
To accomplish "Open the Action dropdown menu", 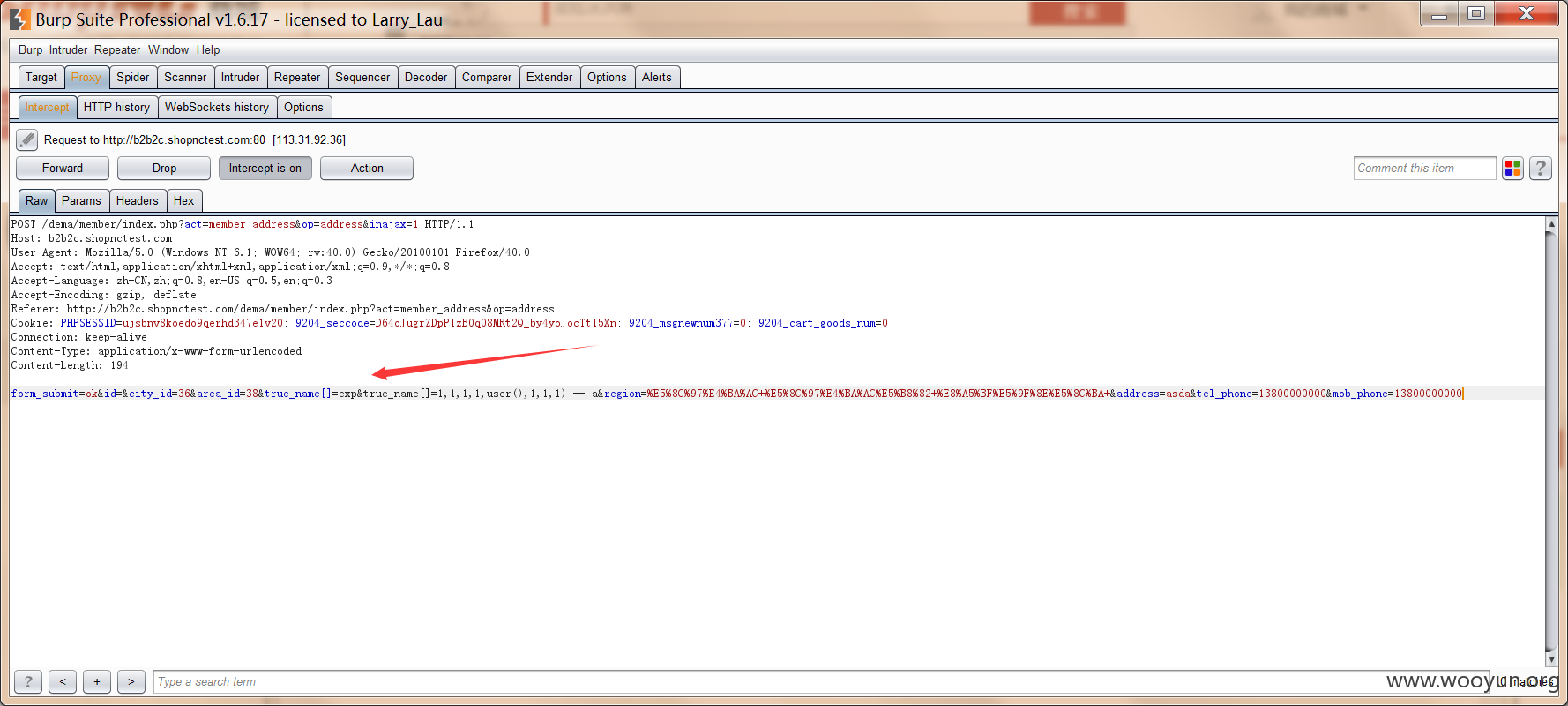I will pos(367,168).
